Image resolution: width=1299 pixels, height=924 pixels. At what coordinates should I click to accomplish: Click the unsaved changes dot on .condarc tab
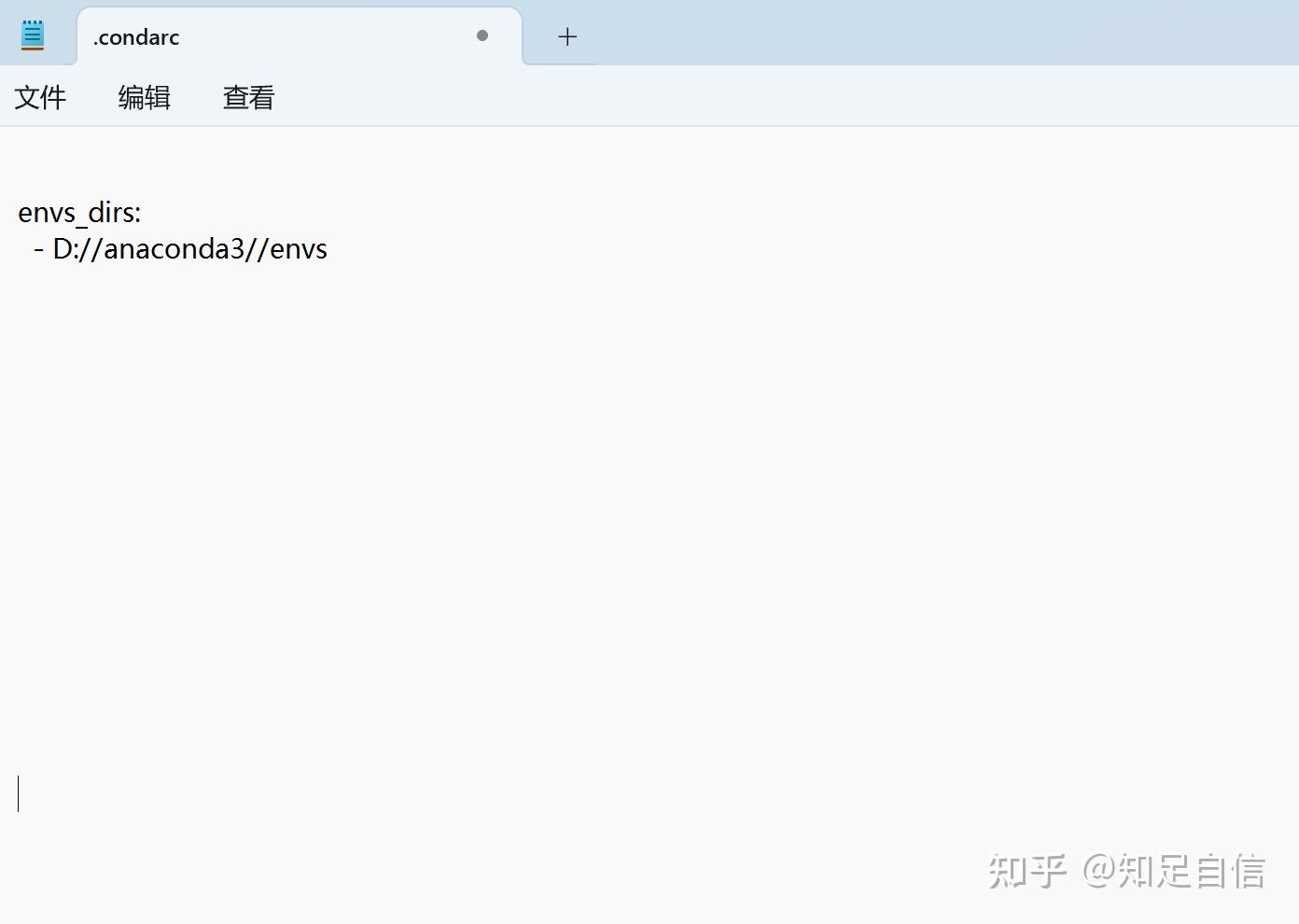point(482,35)
